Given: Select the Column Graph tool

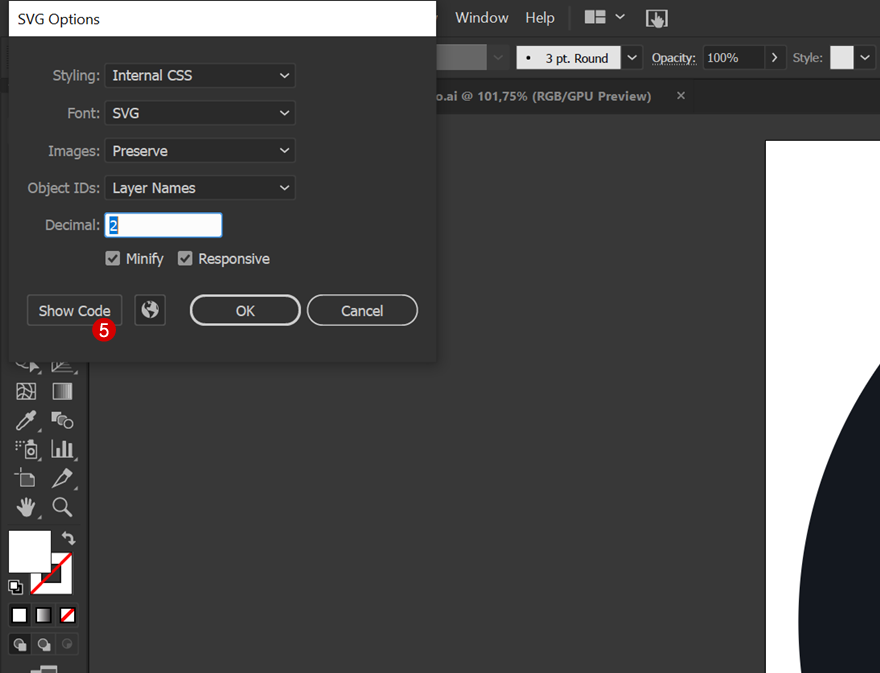Looking at the screenshot, I should coord(62,448).
